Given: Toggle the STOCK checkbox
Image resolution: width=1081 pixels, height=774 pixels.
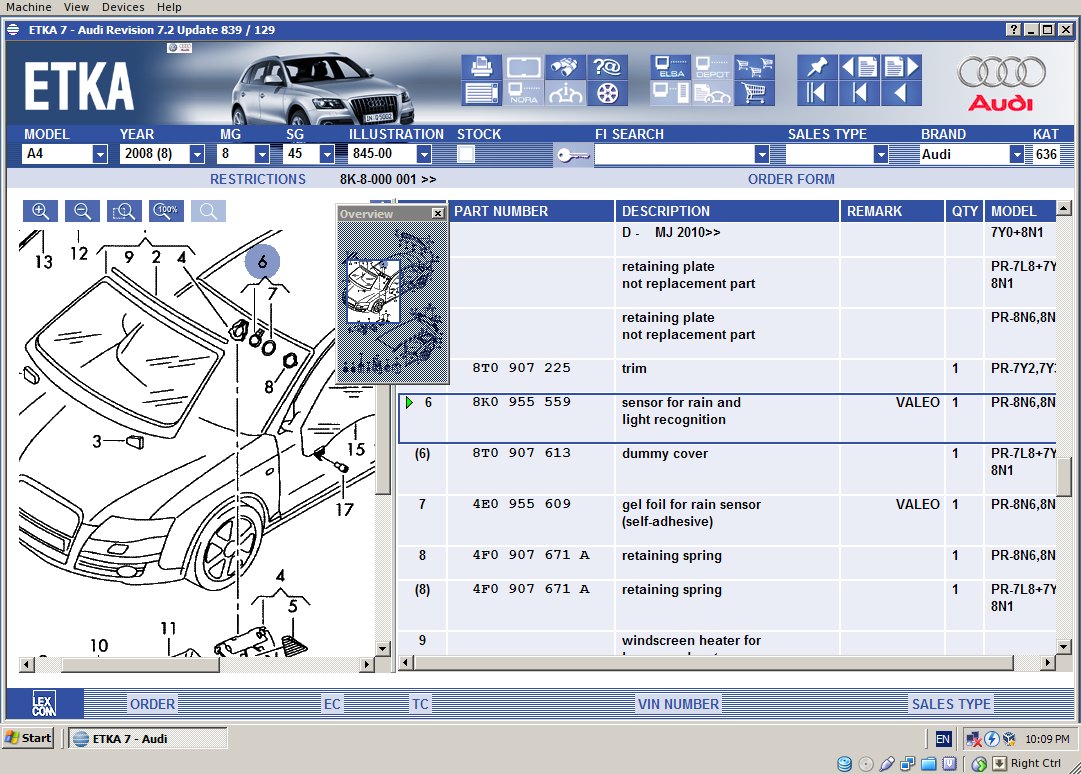Looking at the screenshot, I should tap(466, 154).
